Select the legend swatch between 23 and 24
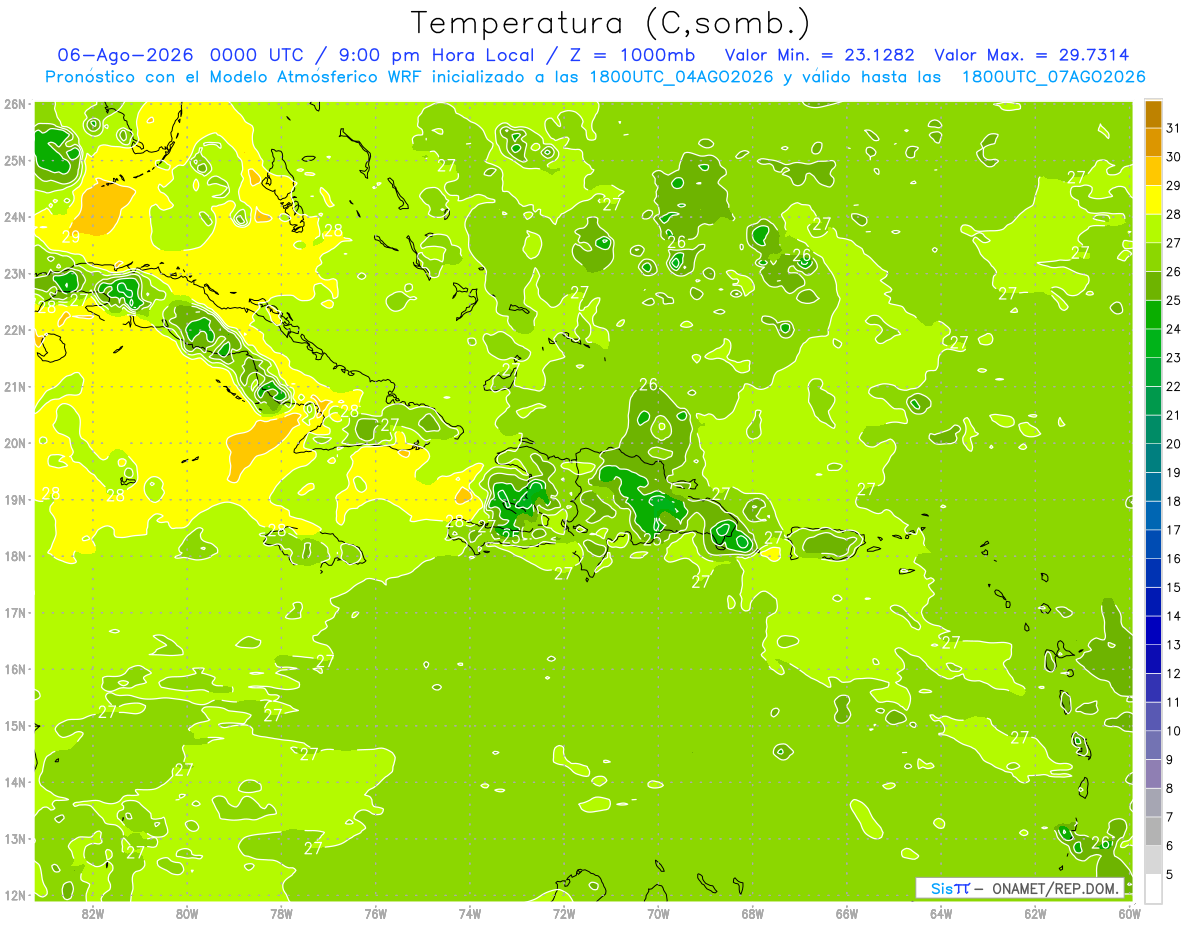The width and height of the screenshot is (1200, 927). click(1153, 343)
